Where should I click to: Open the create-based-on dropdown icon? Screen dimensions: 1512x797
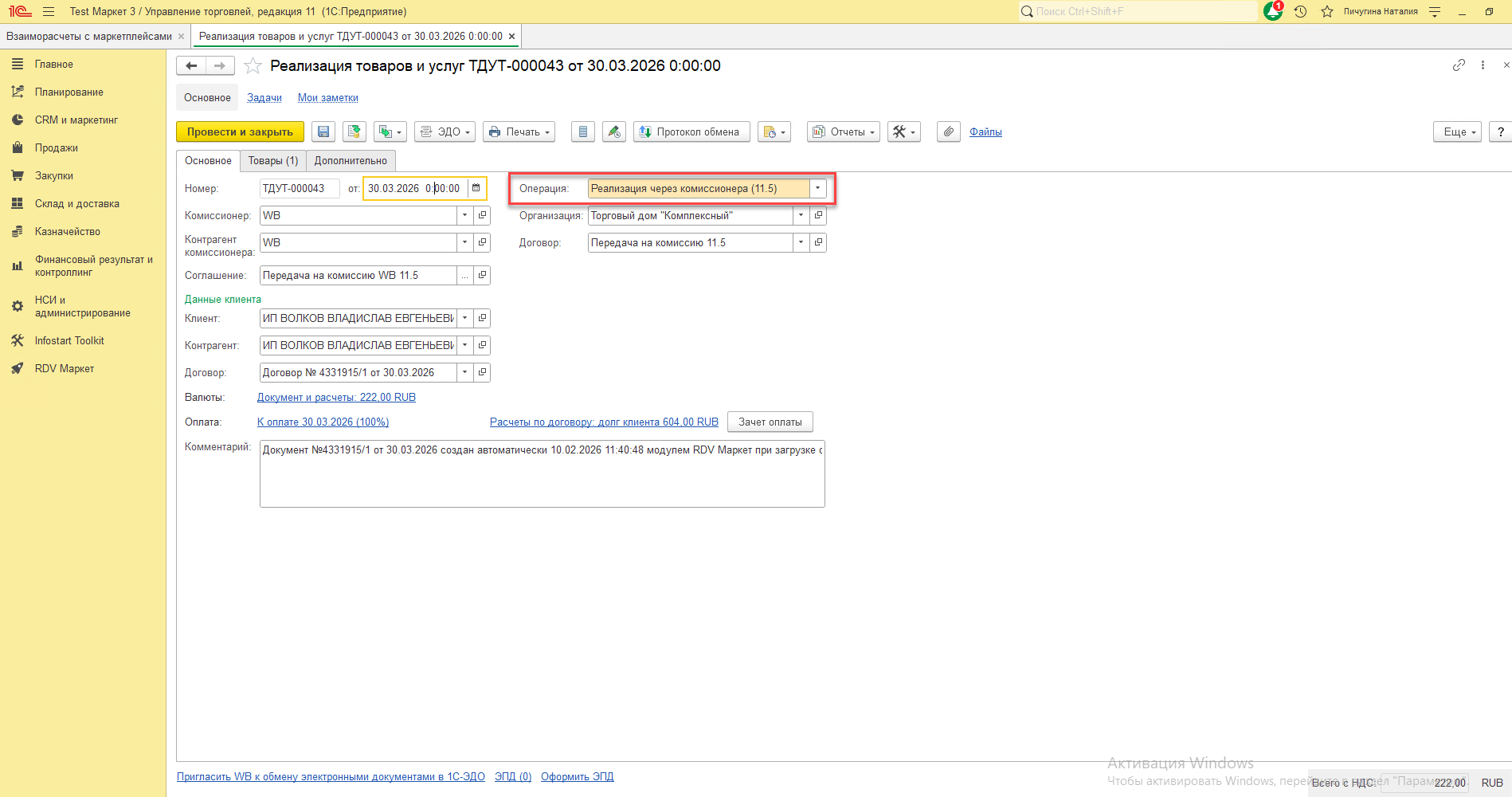(390, 132)
